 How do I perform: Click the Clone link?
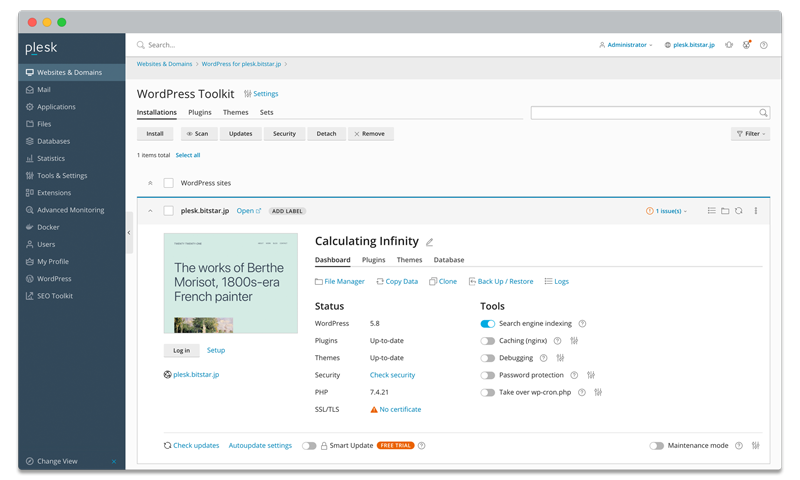point(443,282)
